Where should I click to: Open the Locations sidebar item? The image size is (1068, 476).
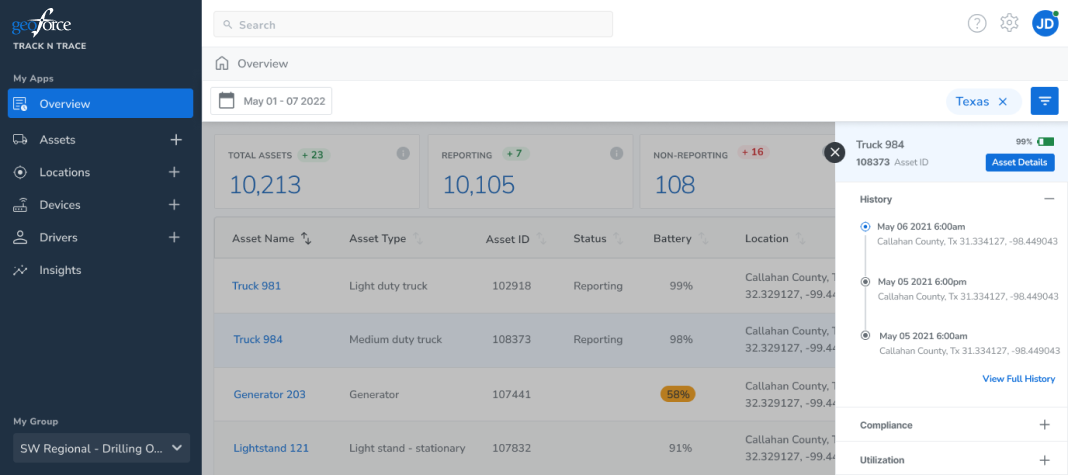click(x=65, y=172)
